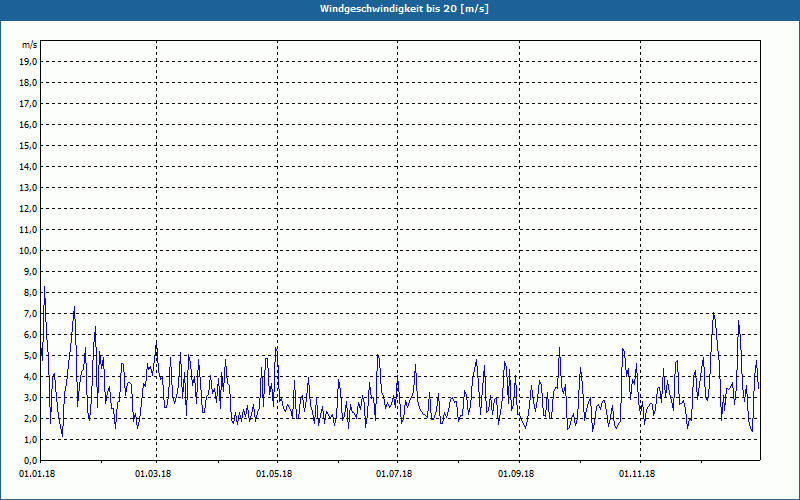Click the 7,0 y-axis label
Screen dimensions: 800x500
pos(30,313)
